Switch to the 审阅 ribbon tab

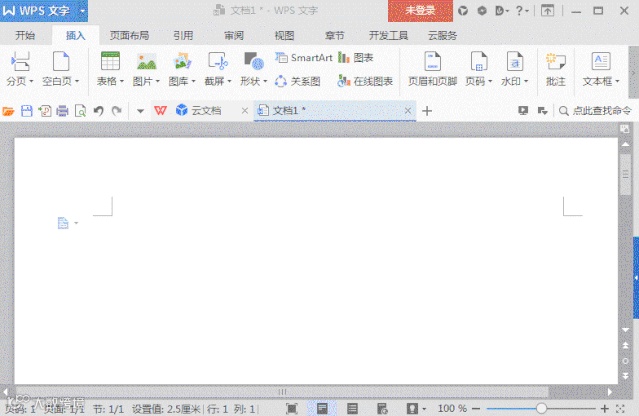pos(234,36)
